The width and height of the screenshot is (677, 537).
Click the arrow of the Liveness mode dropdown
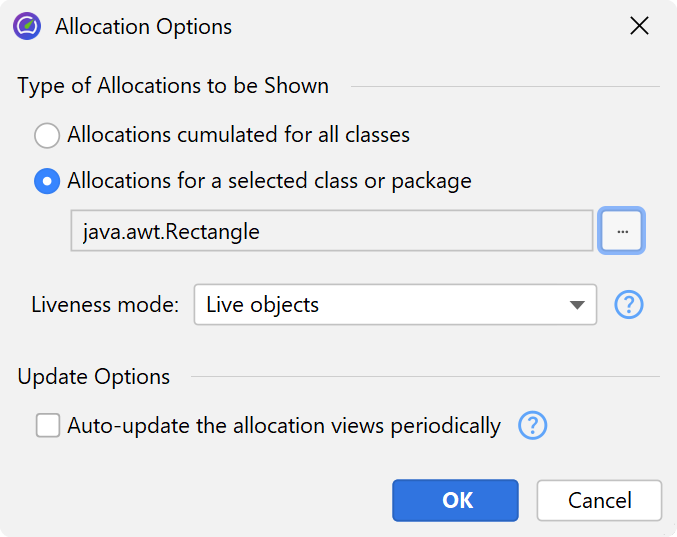[577, 305]
